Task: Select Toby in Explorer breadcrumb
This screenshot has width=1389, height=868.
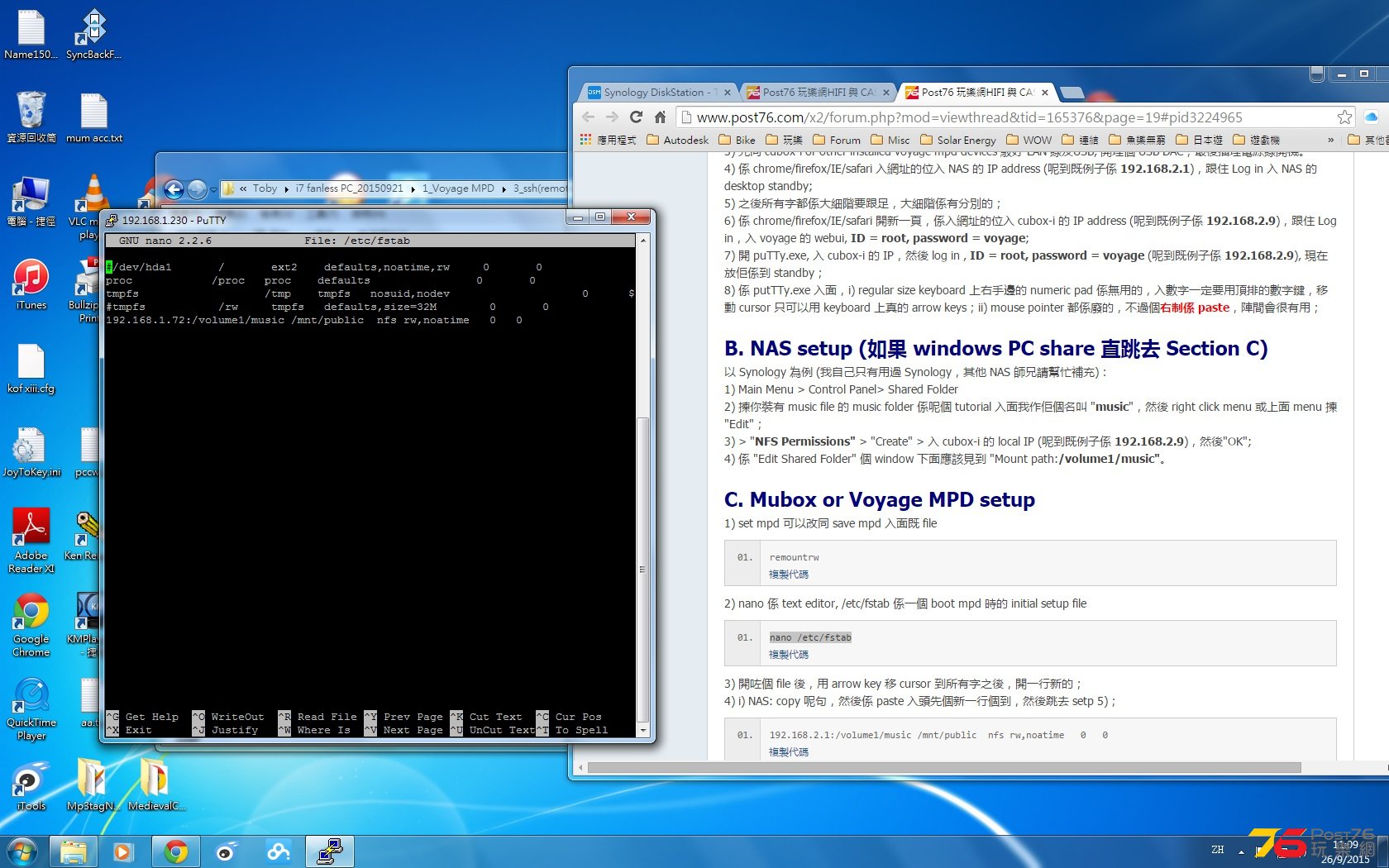Action: click(x=265, y=188)
